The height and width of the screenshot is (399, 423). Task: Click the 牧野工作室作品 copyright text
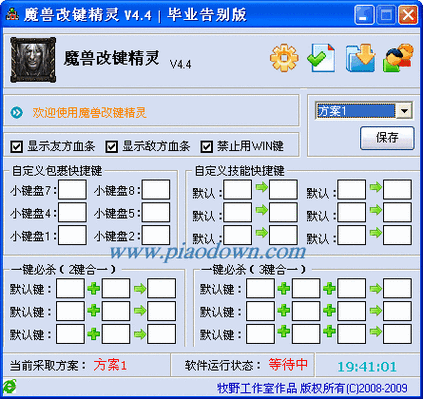click(x=312, y=388)
